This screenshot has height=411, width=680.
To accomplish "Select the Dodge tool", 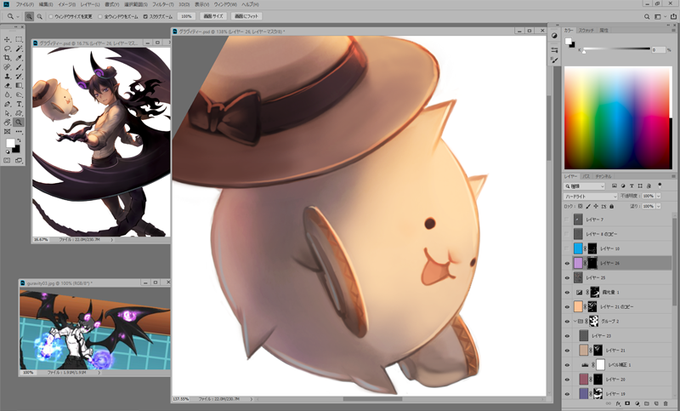I will click(x=19, y=95).
